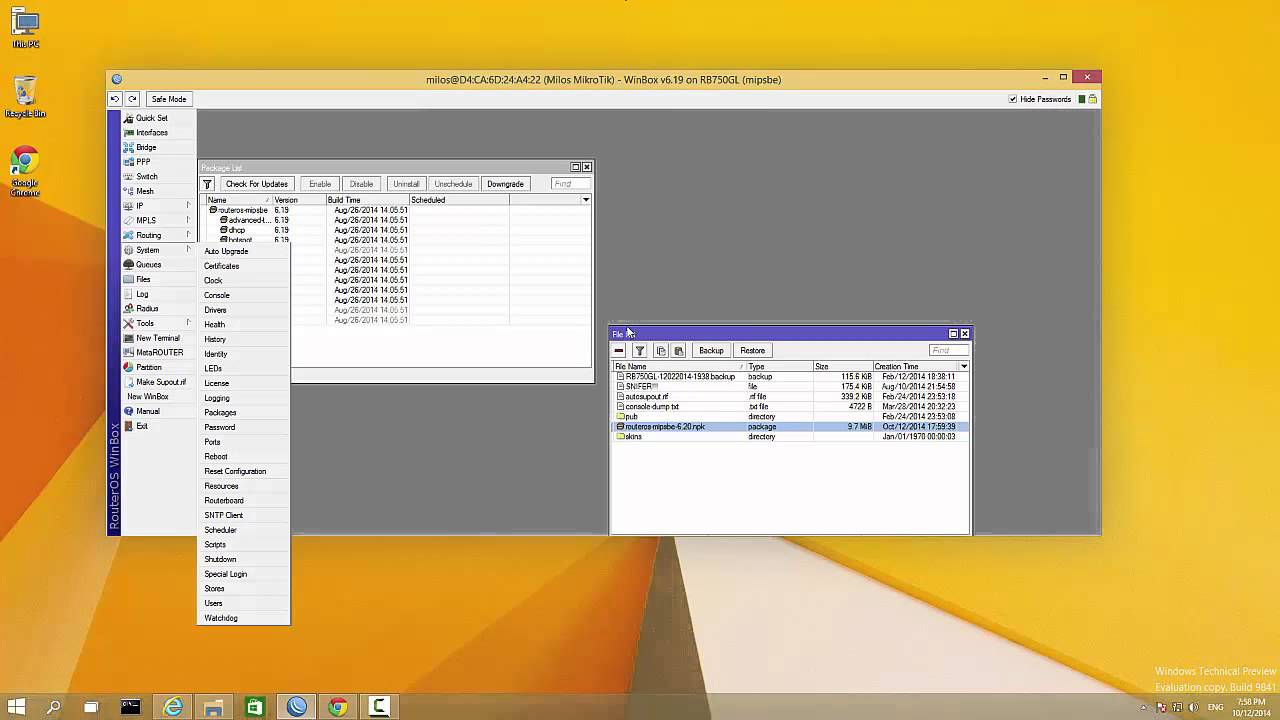Viewport: 1280px width, 720px height.
Task: Expand the System submenu in the sidebar
Action: [x=157, y=250]
